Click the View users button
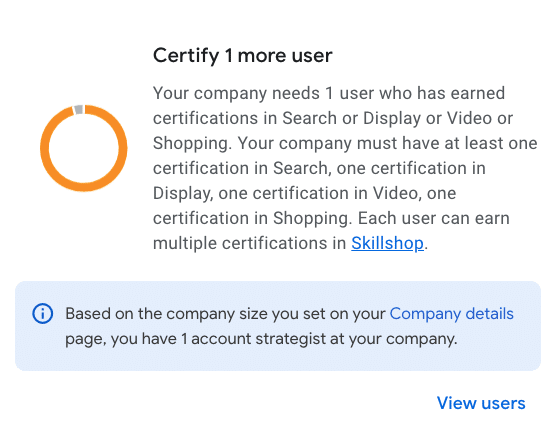This screenshot has width=557, height=432. click(481, 403)
